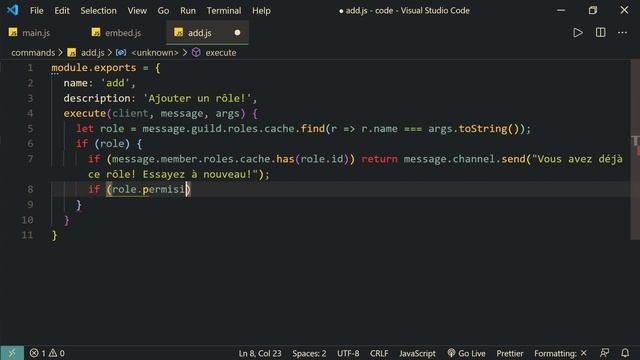Select language mode JavaScript

click(417, 353)
